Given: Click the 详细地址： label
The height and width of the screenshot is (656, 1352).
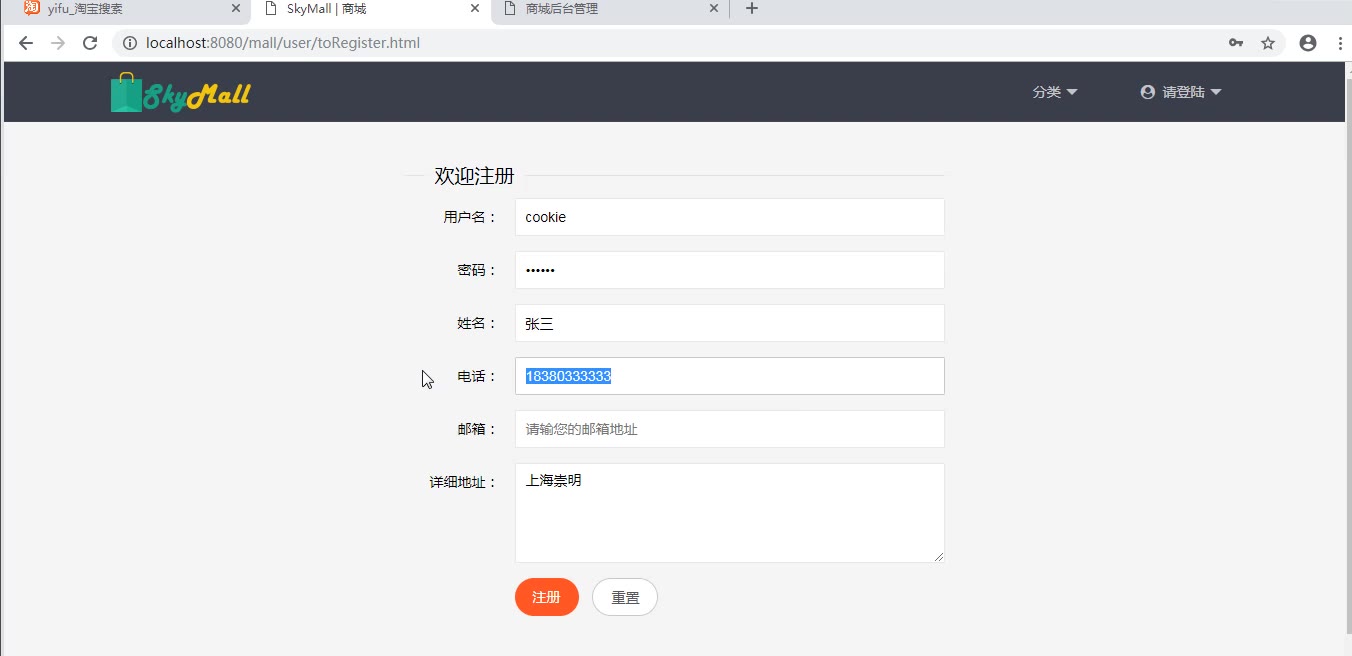Looking at the screenshot, I should (x=464, y=482).
